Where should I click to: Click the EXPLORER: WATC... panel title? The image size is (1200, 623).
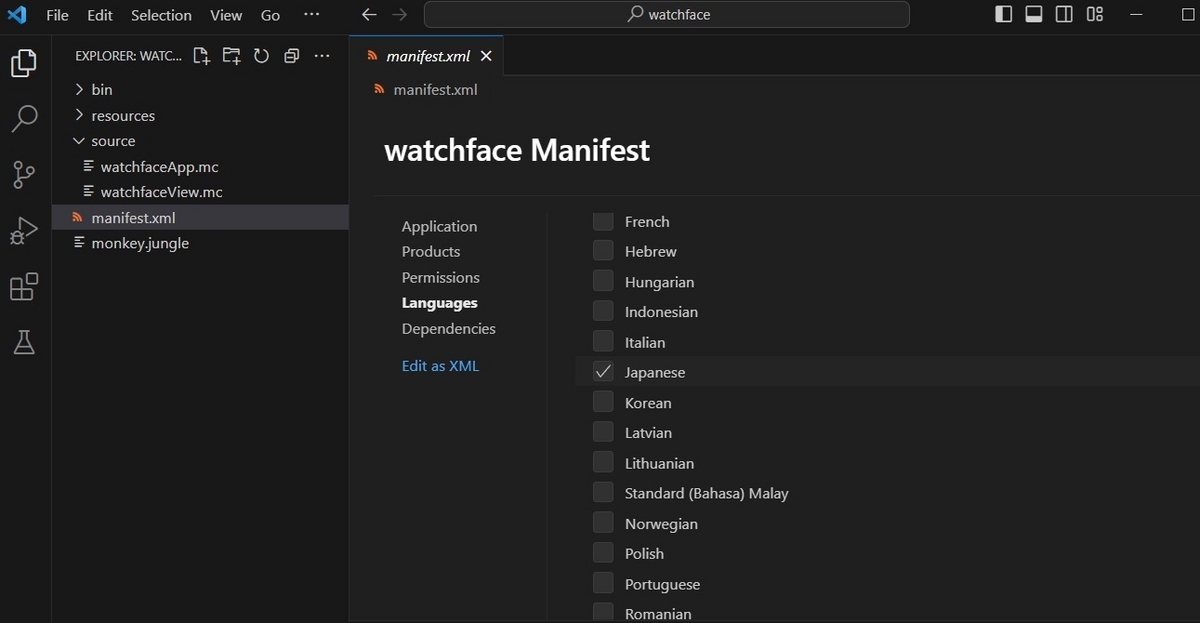(129, 56)
